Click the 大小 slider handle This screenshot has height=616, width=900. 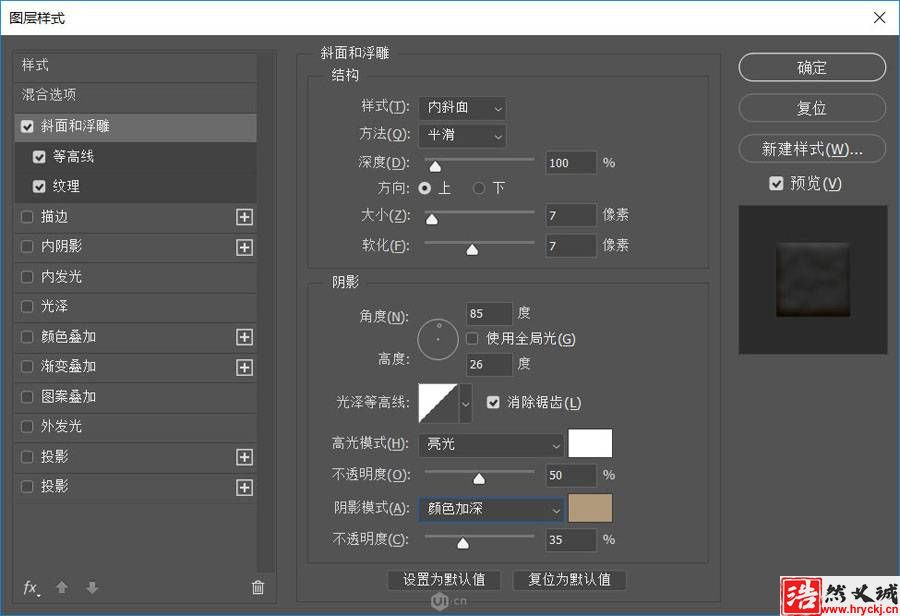(432, 219)
